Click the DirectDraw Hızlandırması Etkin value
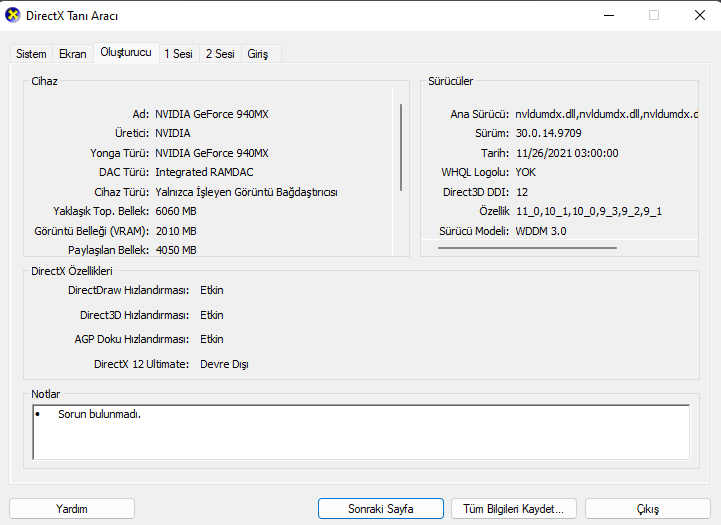The height and width of the screenshot is (525, 721). [x=212, y=290]
